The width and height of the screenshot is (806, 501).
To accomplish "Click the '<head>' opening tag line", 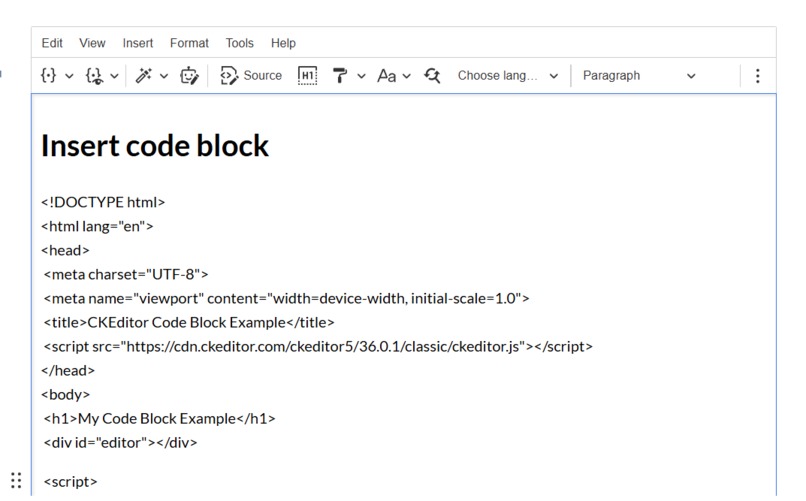I will coord(65,251).
